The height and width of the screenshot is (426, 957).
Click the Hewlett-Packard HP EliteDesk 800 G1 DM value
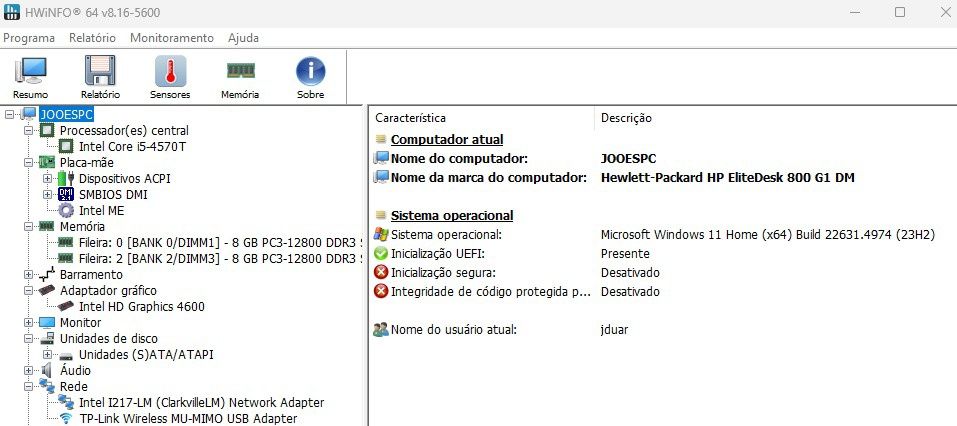(x=728, y=178)
